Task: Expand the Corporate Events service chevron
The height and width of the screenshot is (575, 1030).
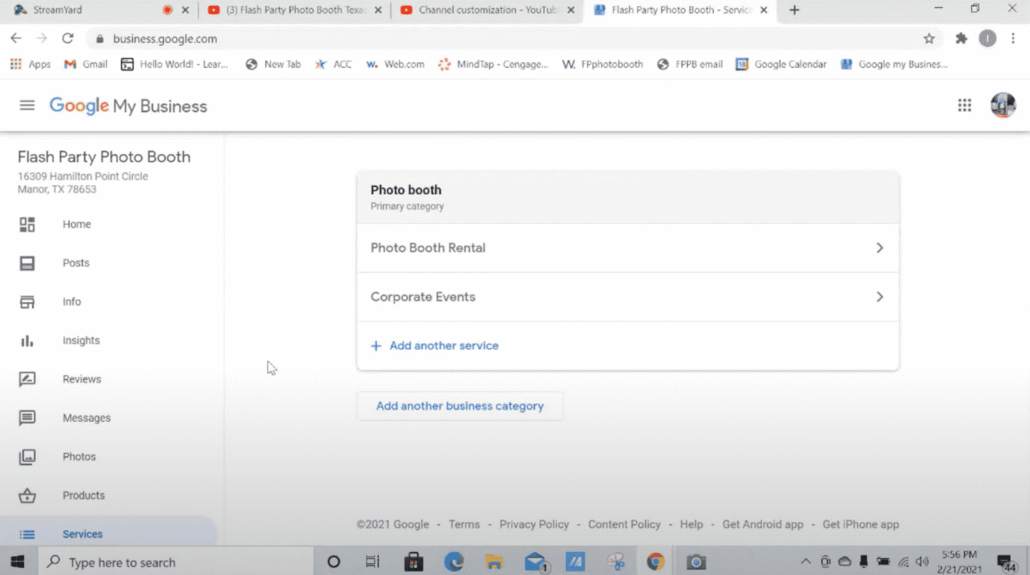Action: pyautogui.click(x=880, y=297)
